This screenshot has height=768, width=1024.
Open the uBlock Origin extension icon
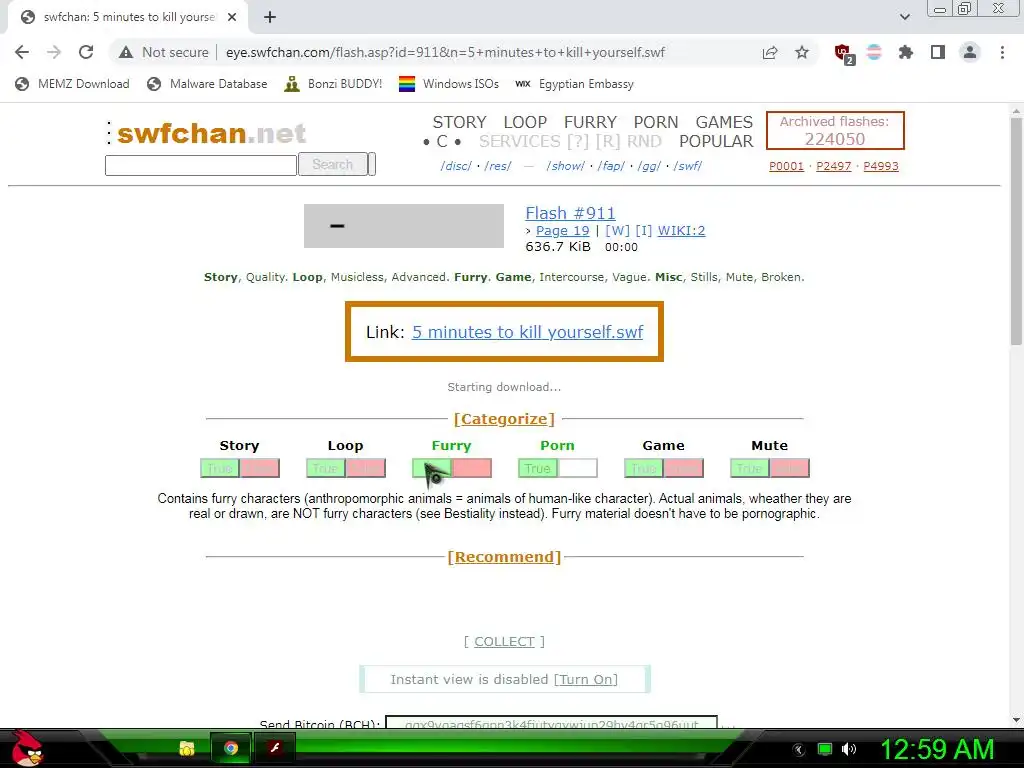click(844, 54)
